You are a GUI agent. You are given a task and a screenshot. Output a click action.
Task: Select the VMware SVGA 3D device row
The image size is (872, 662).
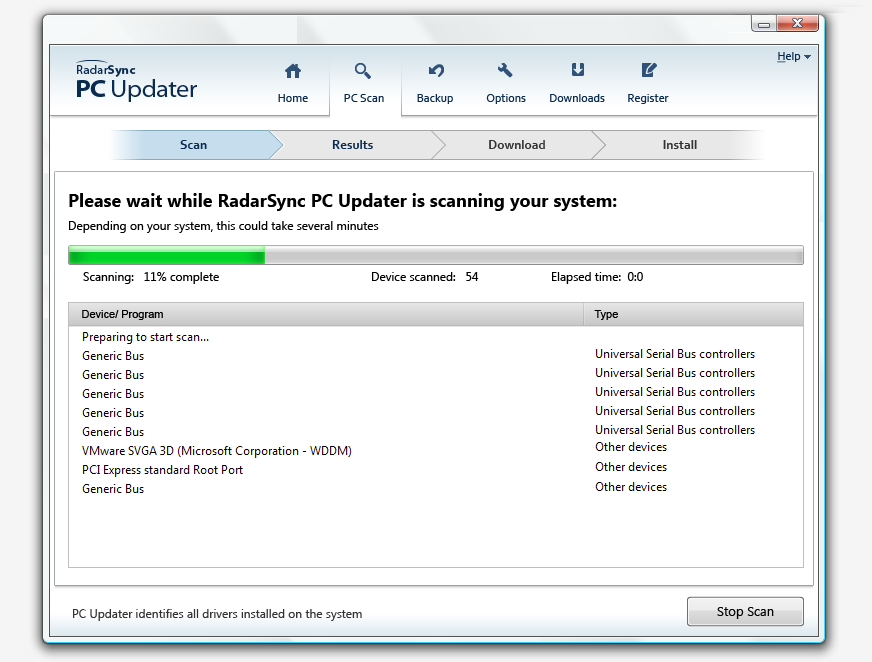(217, 451)
